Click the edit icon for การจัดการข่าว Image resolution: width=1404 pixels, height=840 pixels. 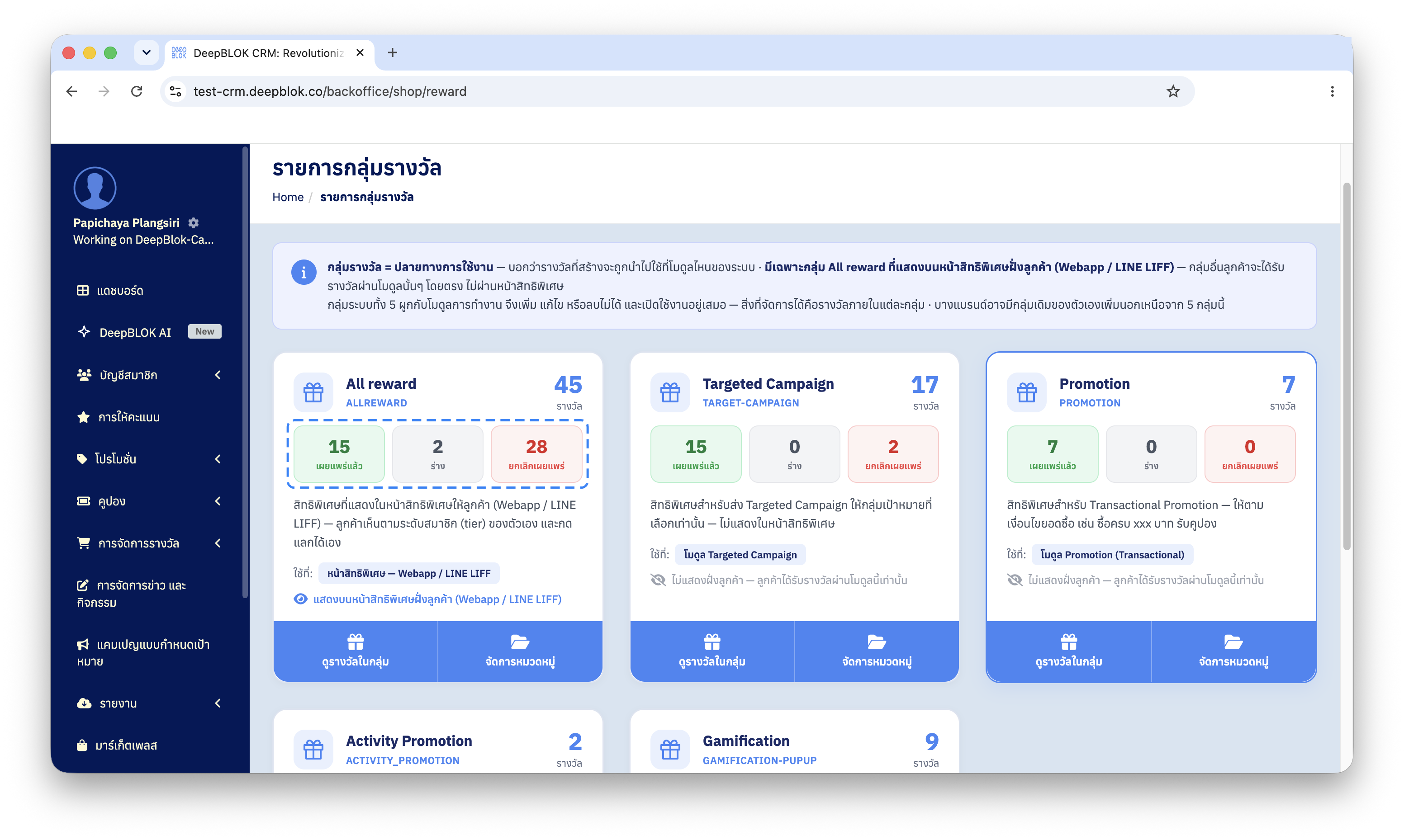83,585
